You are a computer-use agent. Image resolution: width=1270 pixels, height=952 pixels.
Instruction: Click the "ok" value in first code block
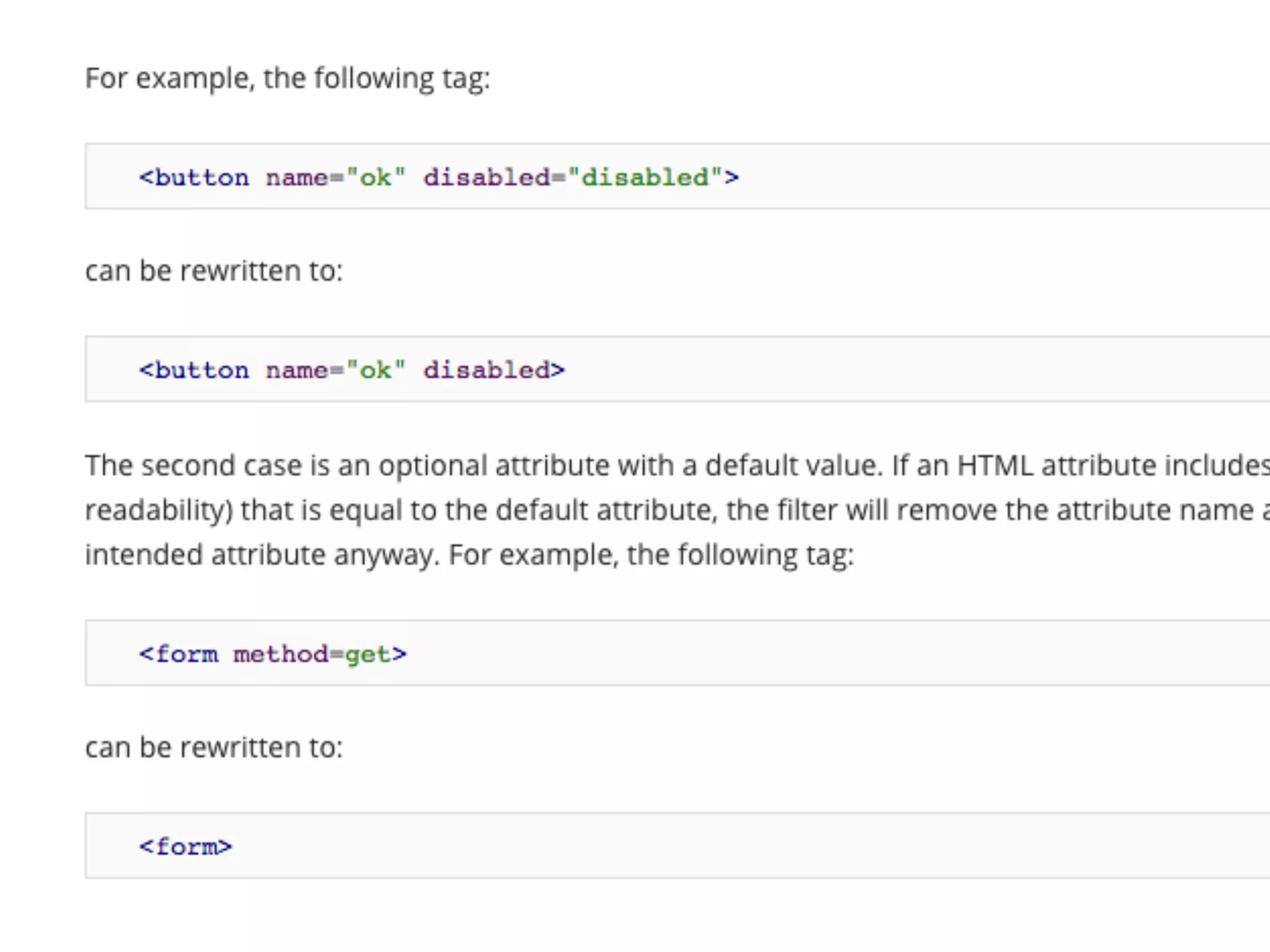click(x=375, y=178)
